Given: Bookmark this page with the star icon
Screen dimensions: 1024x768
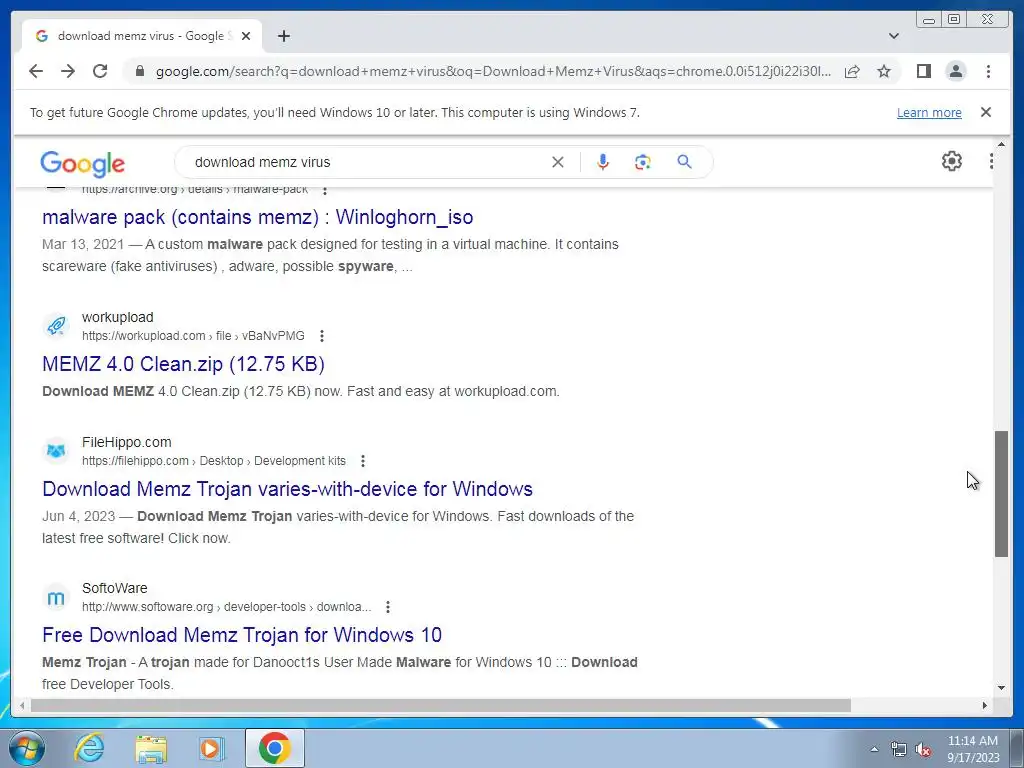Looking at the screenshot, I should pos(884,71).
